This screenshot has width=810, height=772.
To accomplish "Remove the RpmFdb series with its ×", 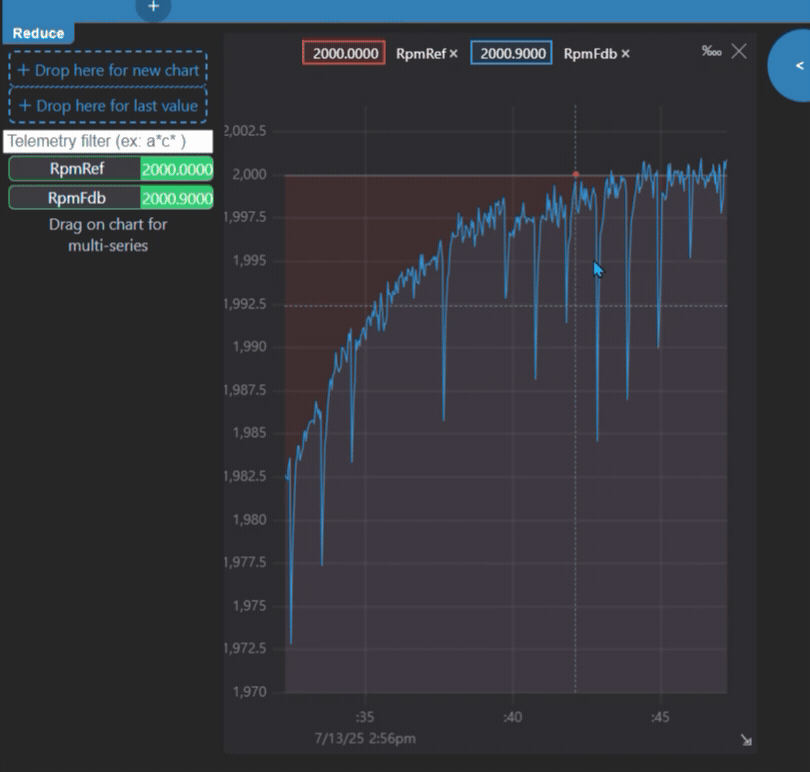I will (x=625, y=54).
